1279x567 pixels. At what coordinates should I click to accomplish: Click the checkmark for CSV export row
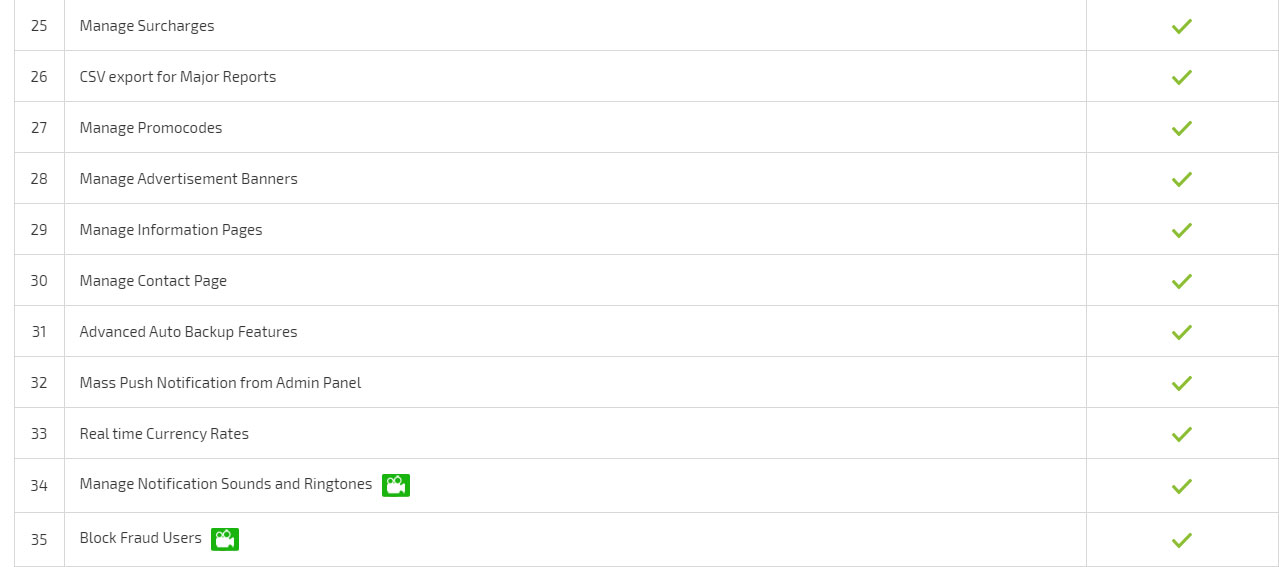click(x=1182, y=77)
